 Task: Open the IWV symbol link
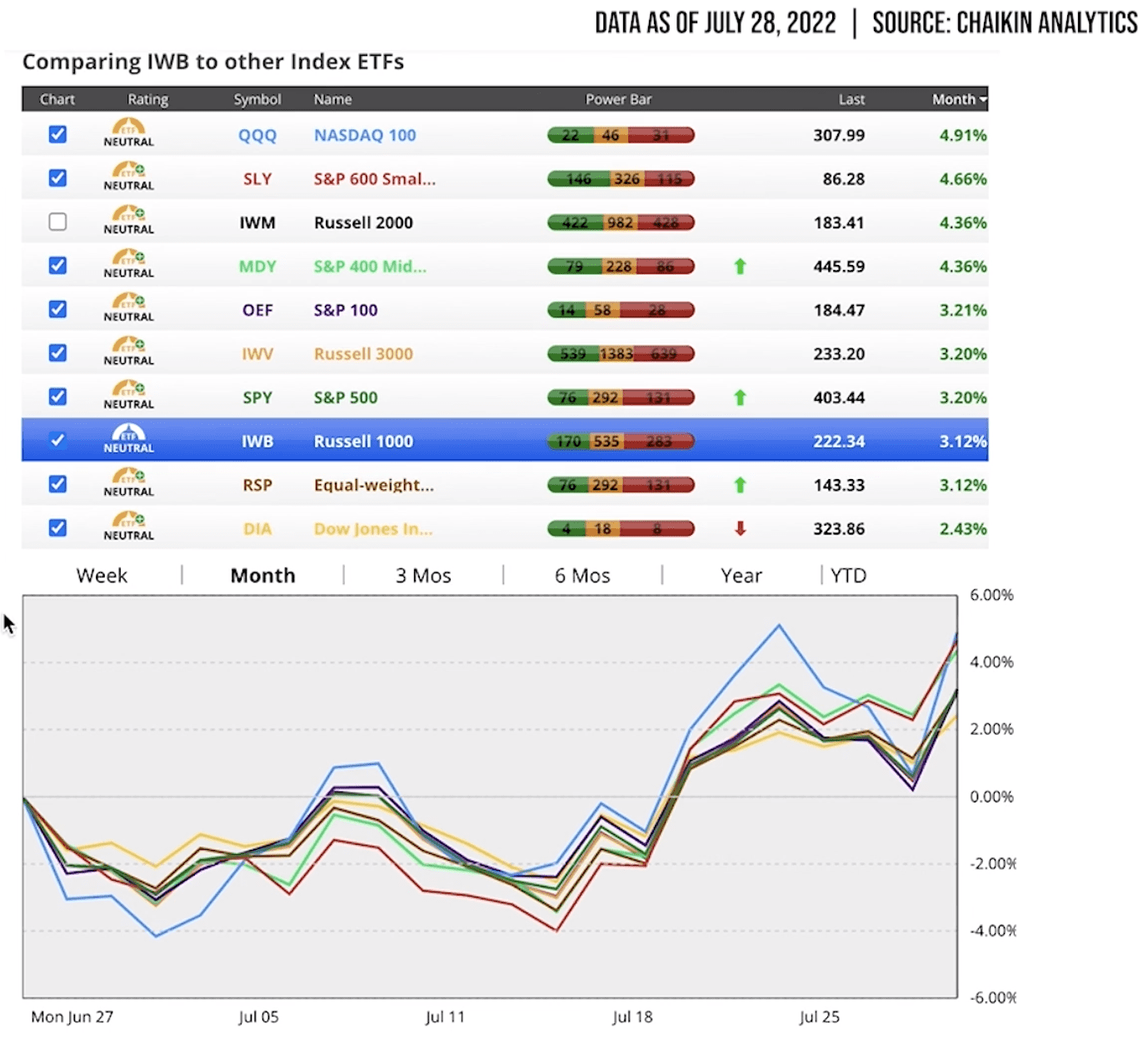click(257, 354)
